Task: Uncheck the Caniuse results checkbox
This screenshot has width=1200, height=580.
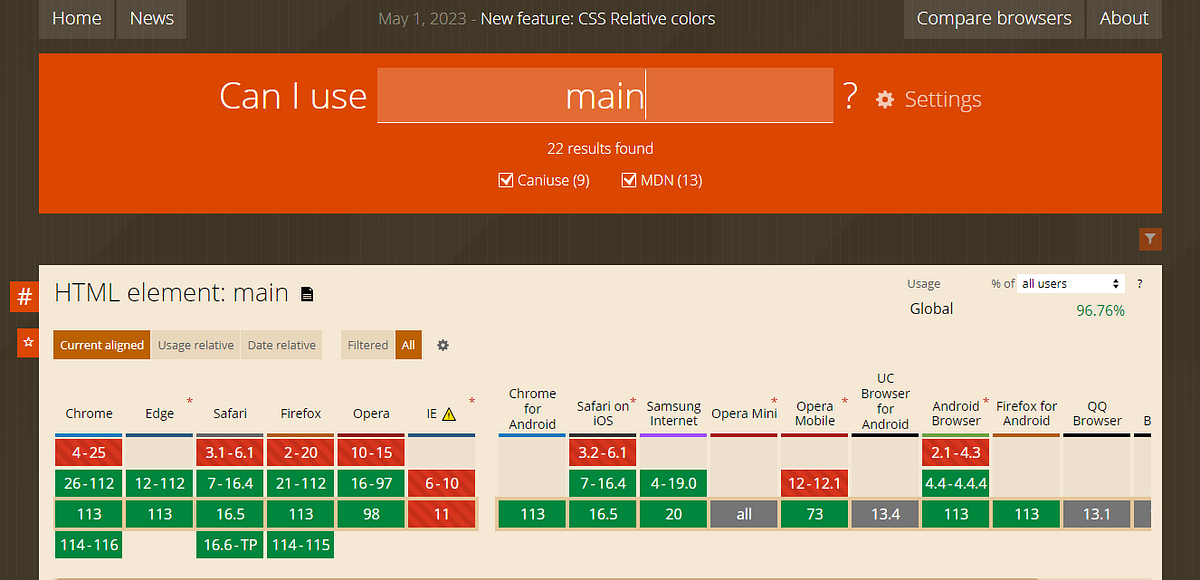Action: [506, 180]
